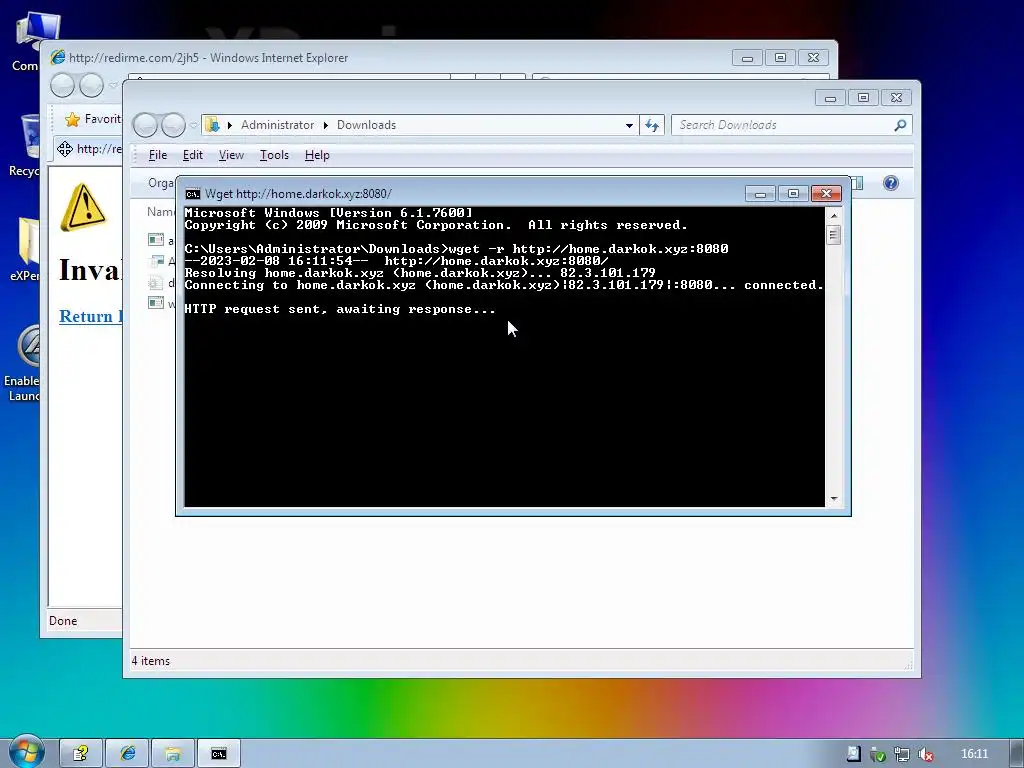This screenshot has width=1024, height=768.
Task: Open Edit menu in Downloads window
Action: point(192,155)
